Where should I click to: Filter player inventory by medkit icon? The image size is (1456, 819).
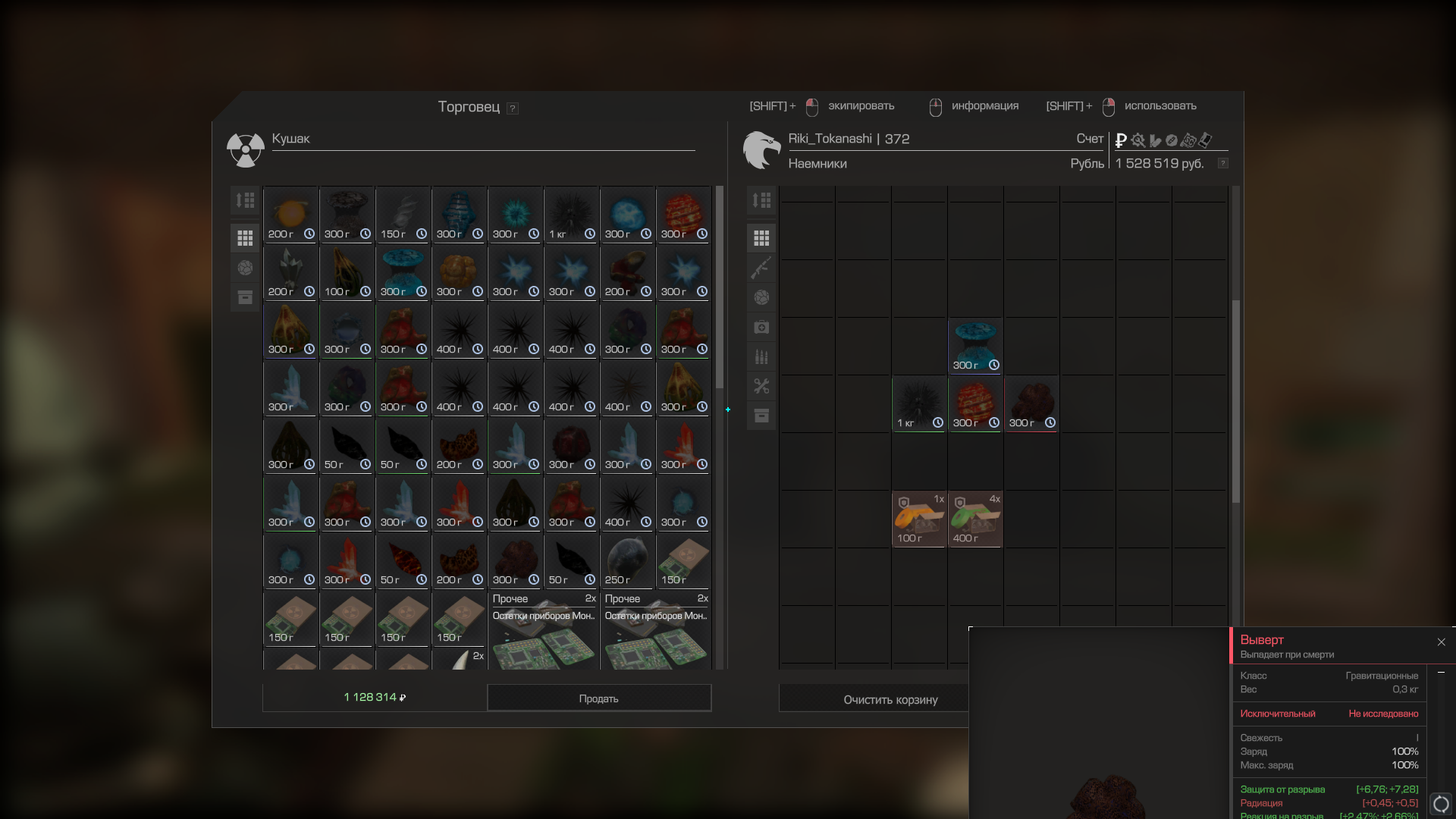(761, 327)
